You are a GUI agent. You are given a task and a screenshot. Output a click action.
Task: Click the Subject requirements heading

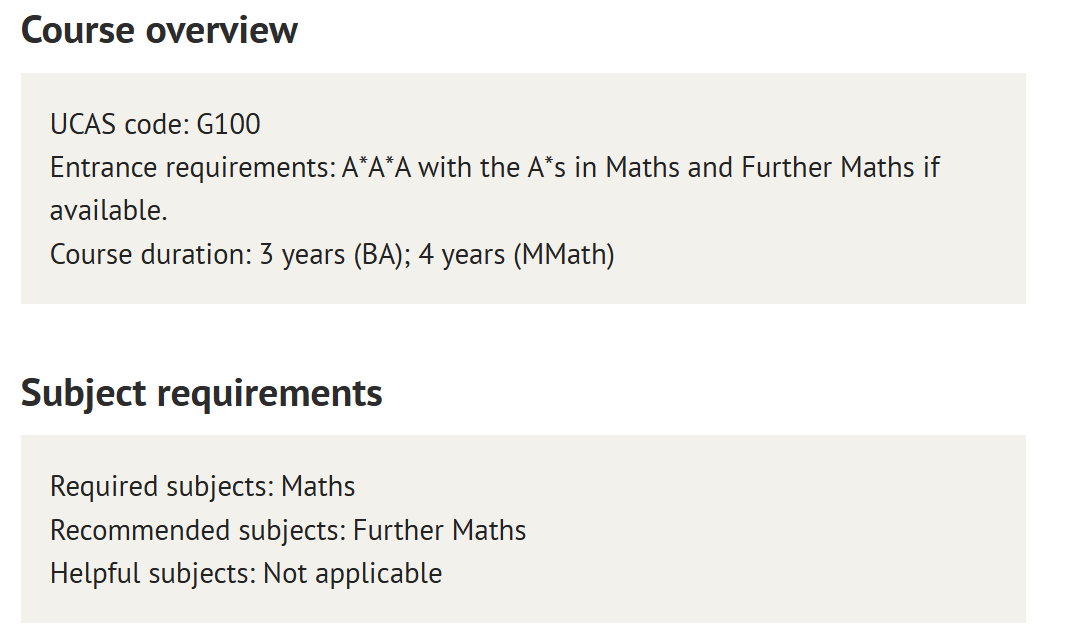click(x=201, y=394)
